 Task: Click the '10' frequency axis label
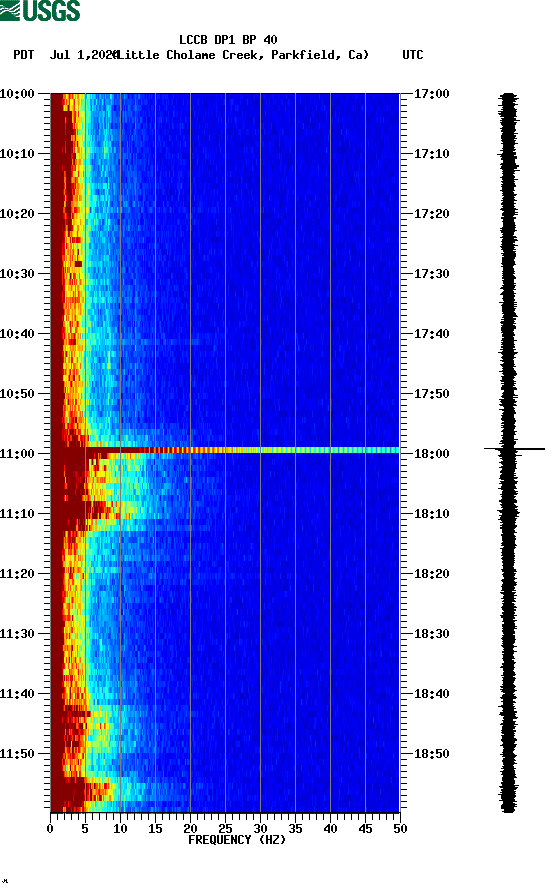pos(120,829)
